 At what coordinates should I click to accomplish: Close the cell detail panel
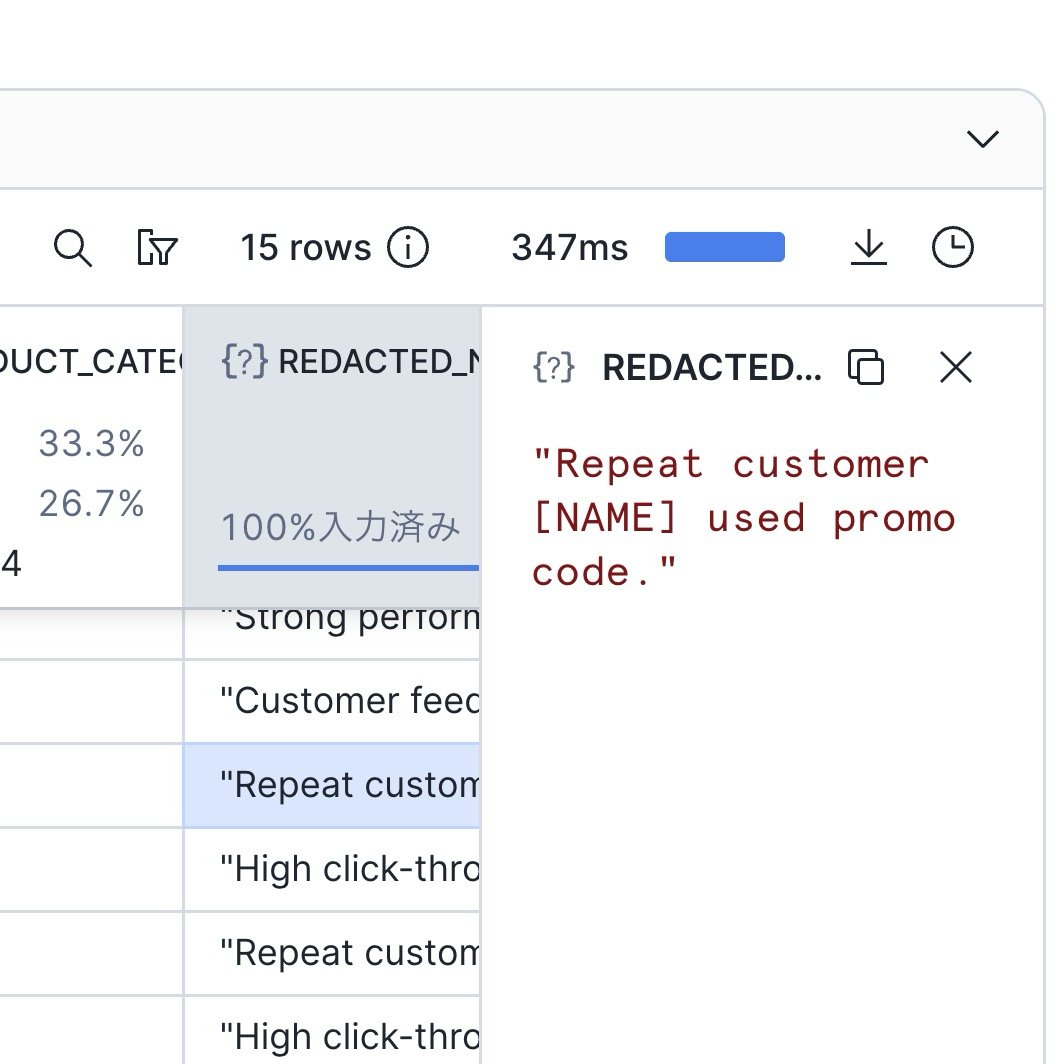pos(956,367)
